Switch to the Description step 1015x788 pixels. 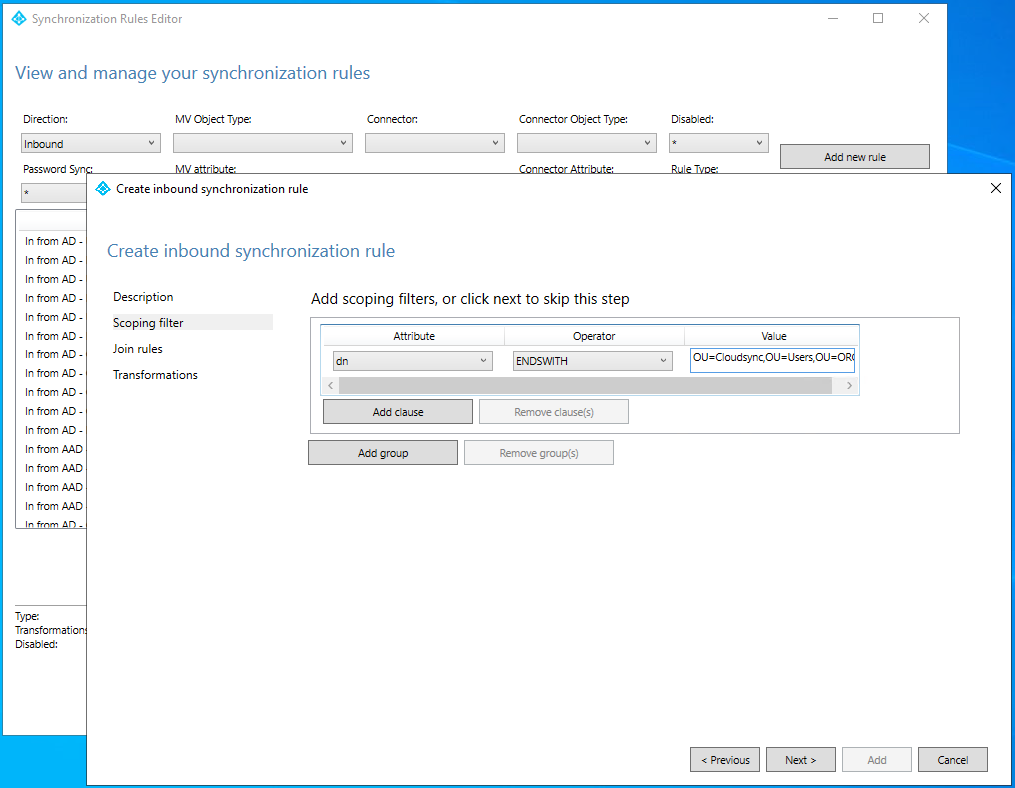coord(143,296)
